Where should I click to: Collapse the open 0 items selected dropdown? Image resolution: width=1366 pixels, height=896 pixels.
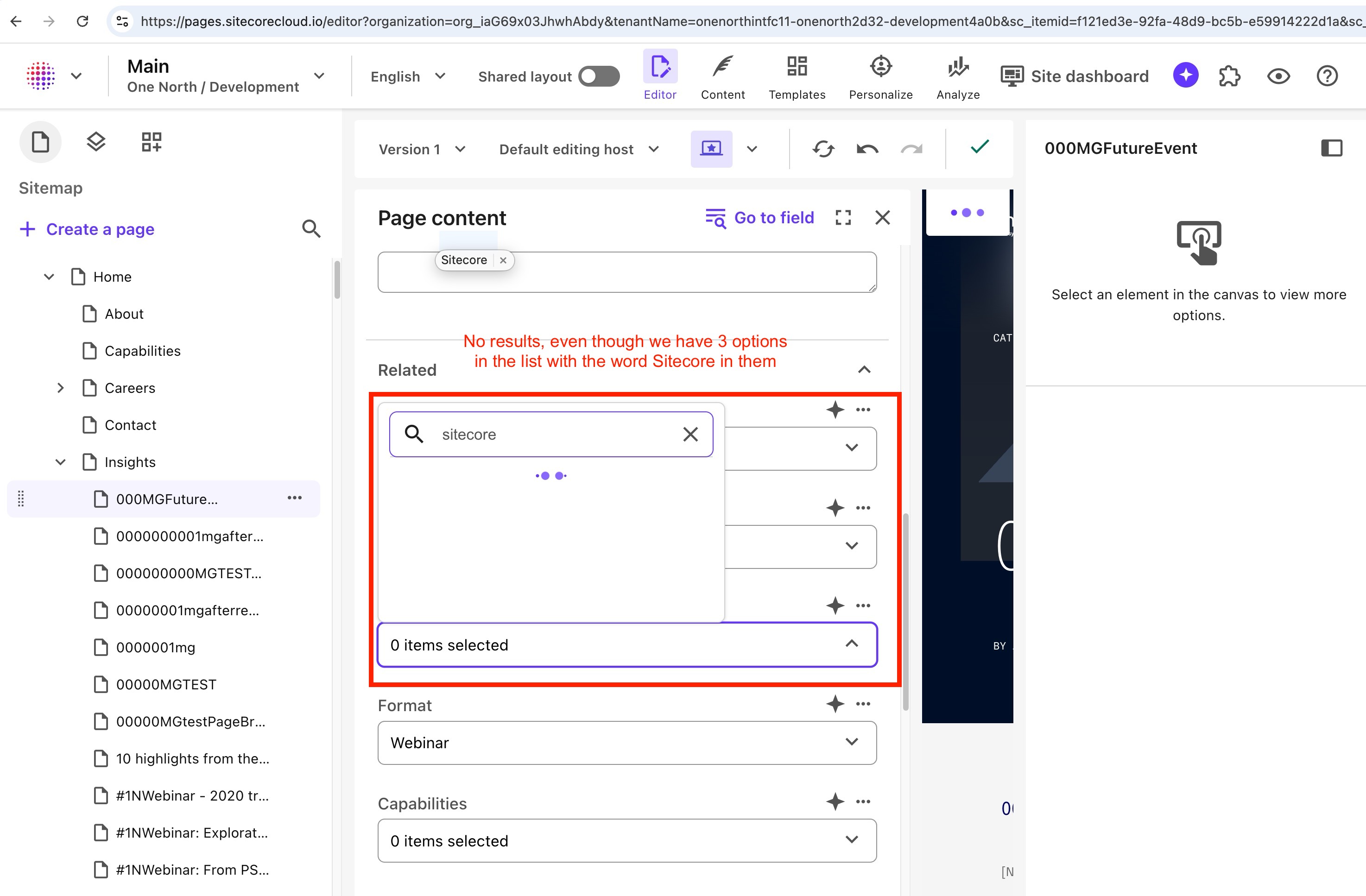click(627, 644)
